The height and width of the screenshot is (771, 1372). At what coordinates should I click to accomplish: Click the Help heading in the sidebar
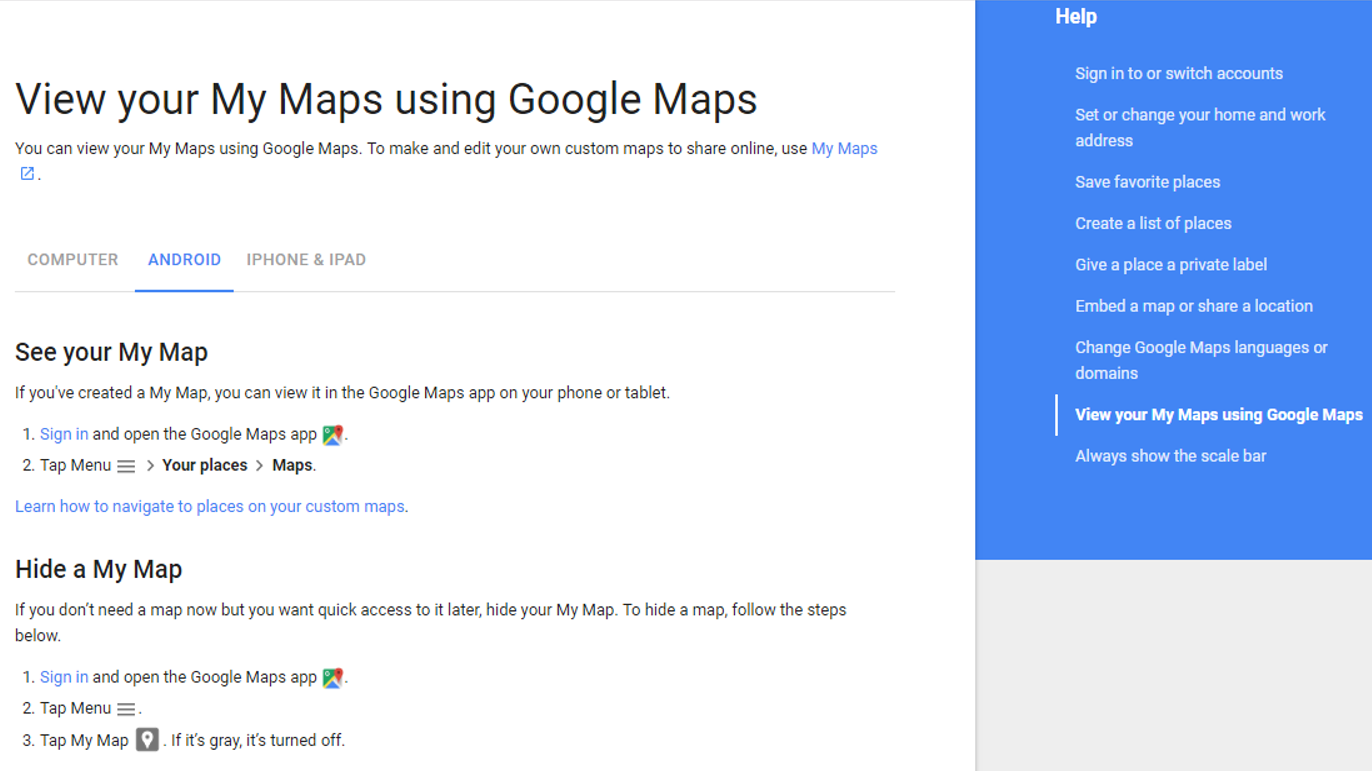tap(1076, 16)
